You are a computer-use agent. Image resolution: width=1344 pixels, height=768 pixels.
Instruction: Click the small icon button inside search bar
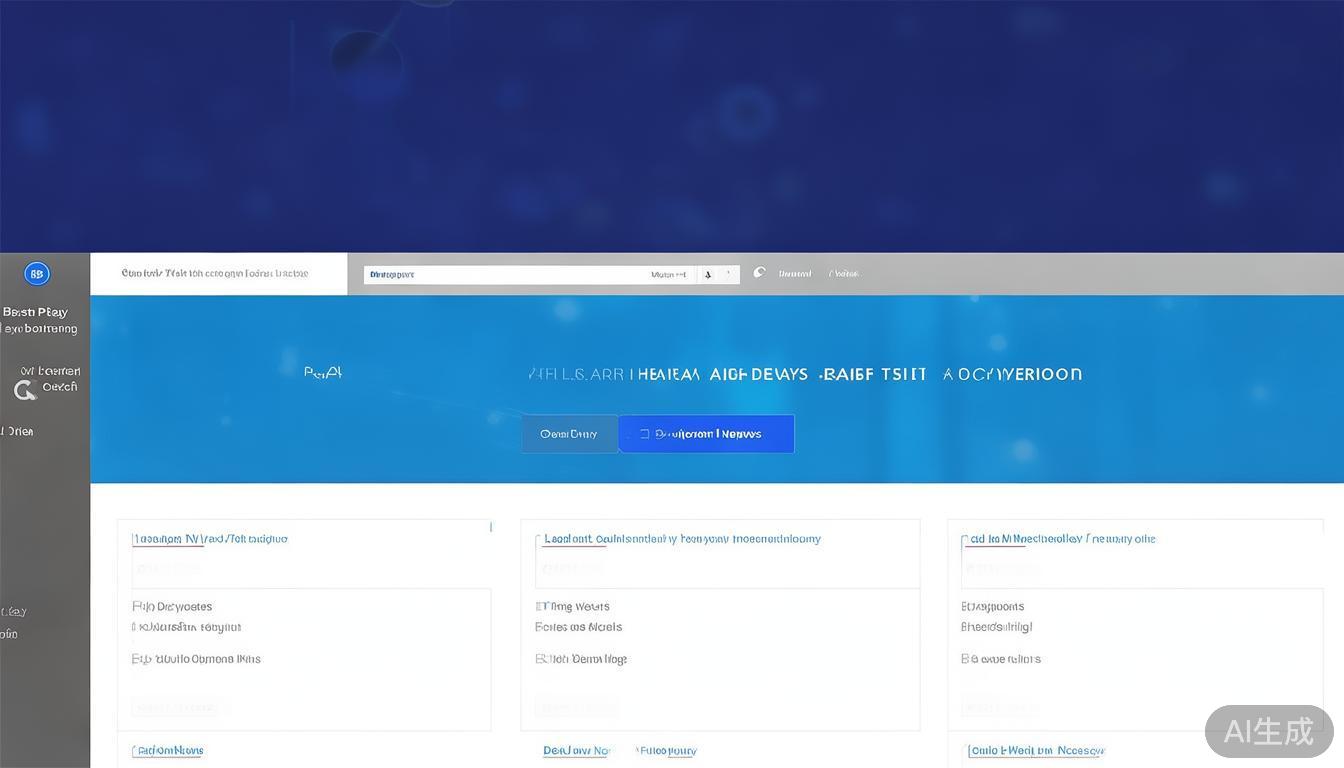pyautogui.click(x=708, y=274)
